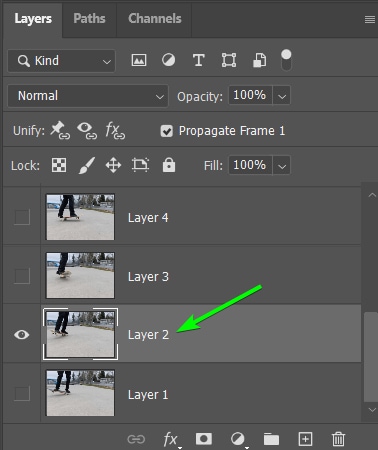Image resolution: width=378 pixels, height=450 pixels.
Task: Lock transparent pixels icon
Action: tap(59, 165)
